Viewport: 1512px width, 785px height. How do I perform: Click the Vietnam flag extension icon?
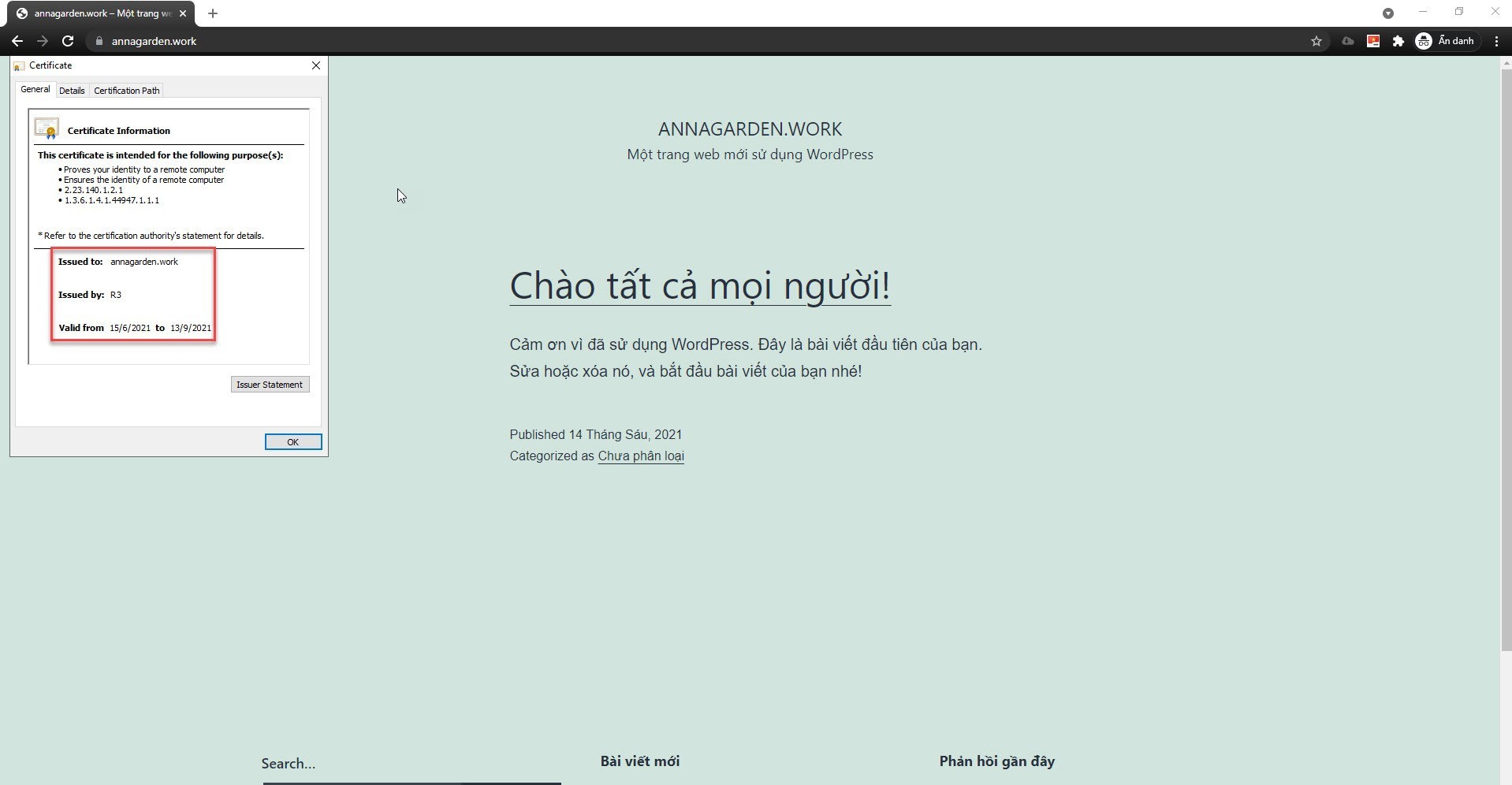tap(1372, 41)
